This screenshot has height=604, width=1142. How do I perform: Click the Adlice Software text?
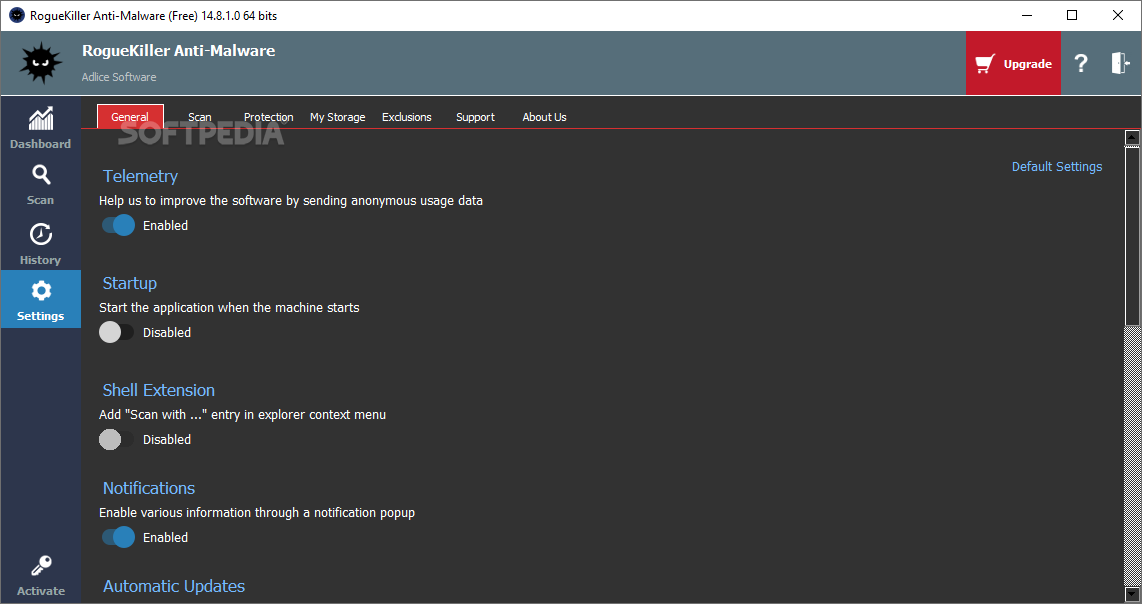coord(119,77)
